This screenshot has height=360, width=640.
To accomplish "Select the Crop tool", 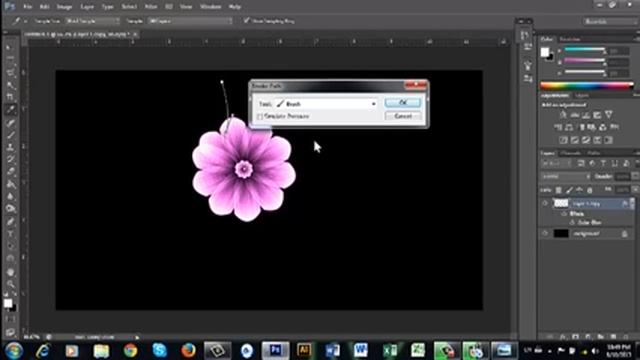I will tap(10, 97).
